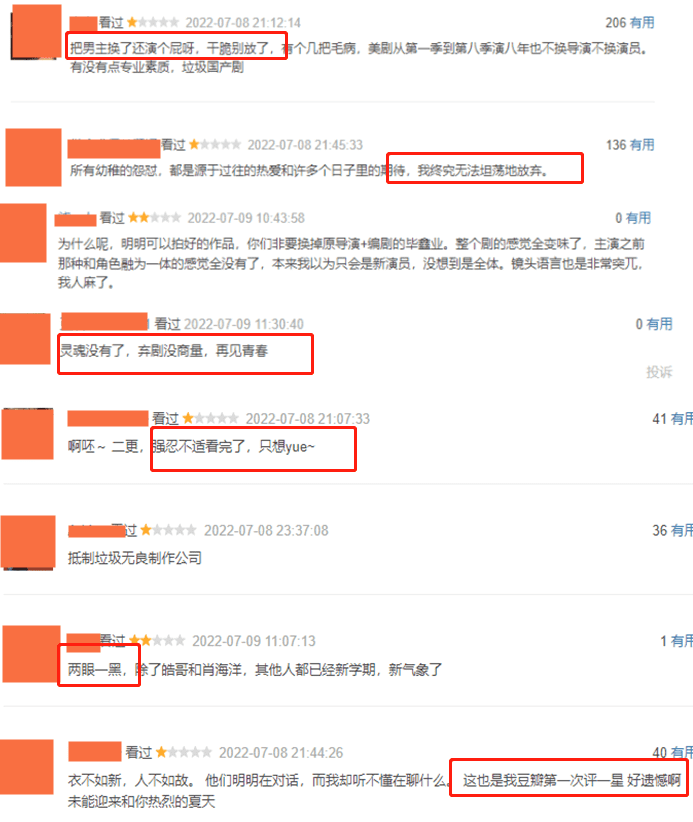The height and width of the screenshot is (822, 693).
Task: Mark the 40-vote review as 有用
Action: pyautogui.click(x=682, y=752)
